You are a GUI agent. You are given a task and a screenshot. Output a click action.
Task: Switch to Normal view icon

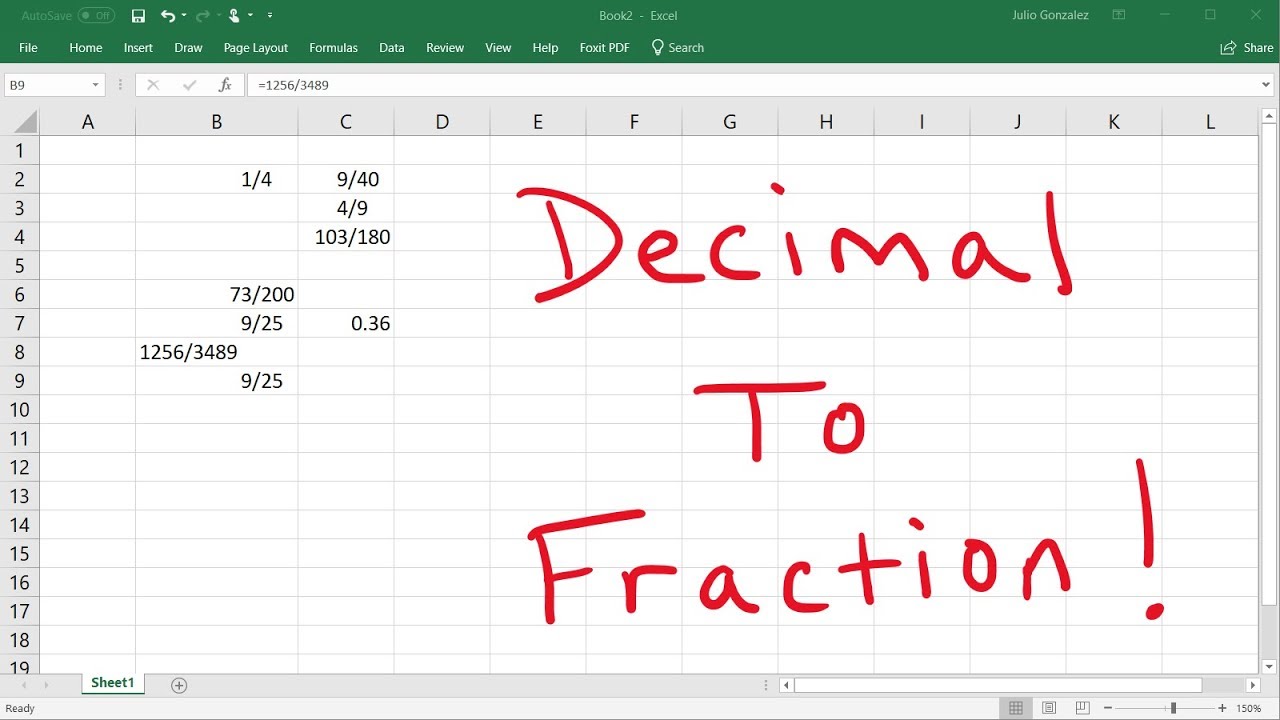1016,708
